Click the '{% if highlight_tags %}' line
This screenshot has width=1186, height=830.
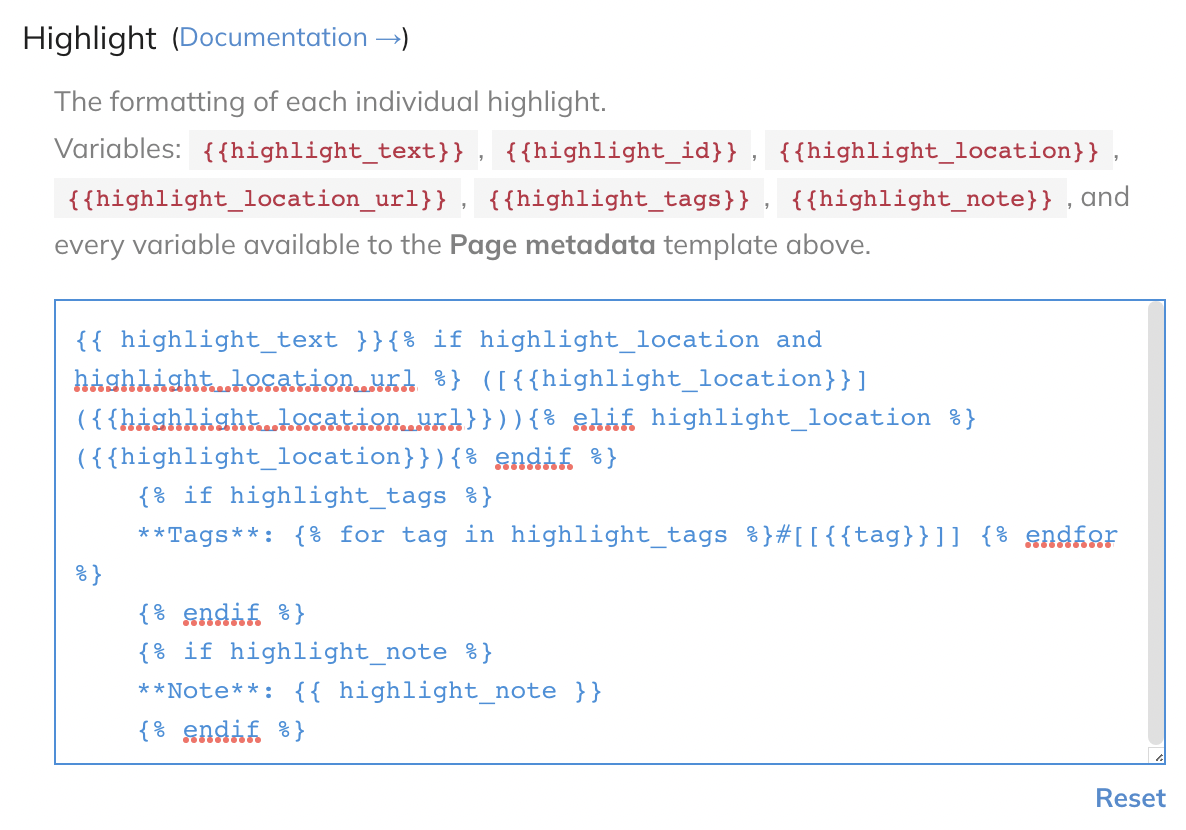click(x=315, y=496)
